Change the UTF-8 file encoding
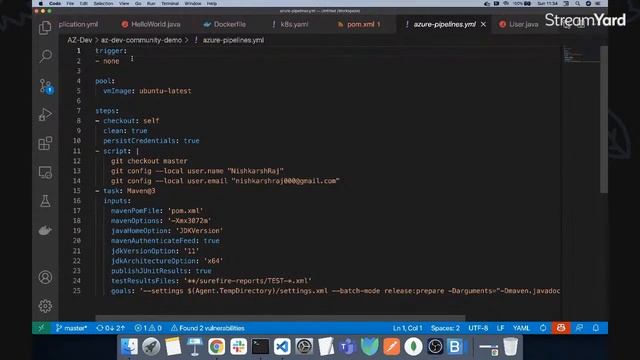This screenshot has height=360, width=640. tap(478, 328)
